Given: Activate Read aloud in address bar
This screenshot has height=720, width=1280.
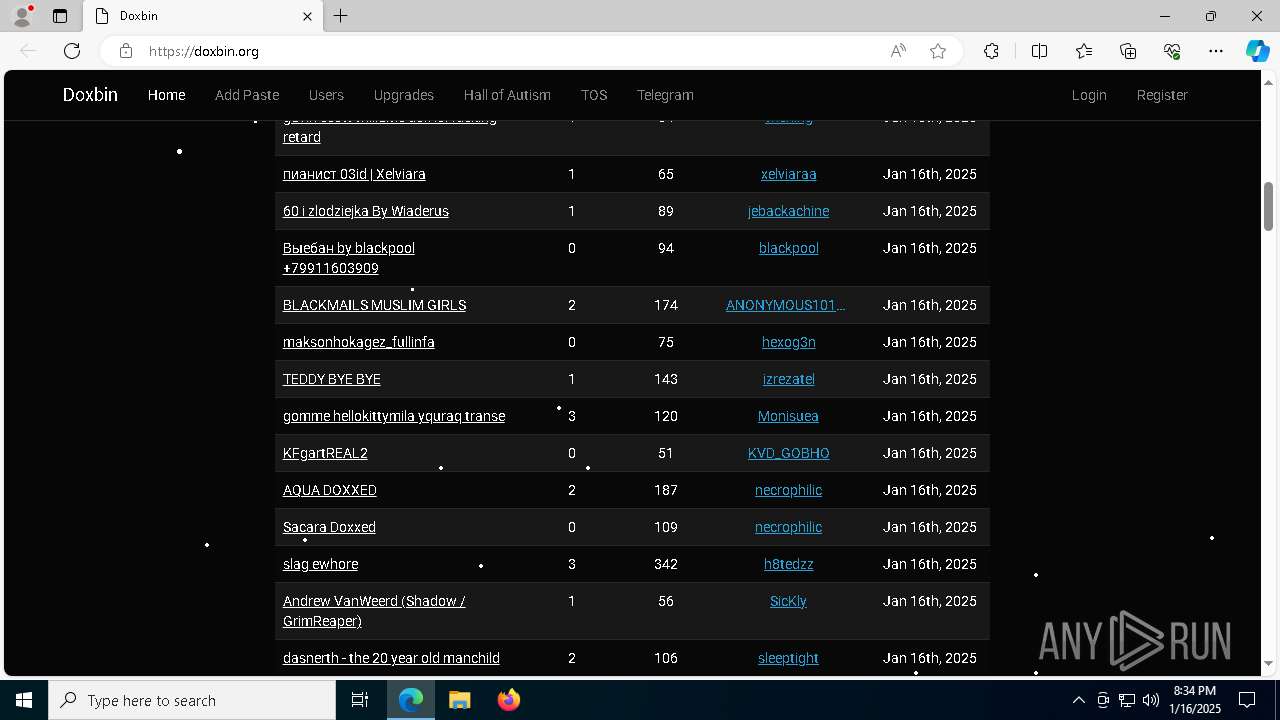Looking at the screenshot, I should point(898,51).
